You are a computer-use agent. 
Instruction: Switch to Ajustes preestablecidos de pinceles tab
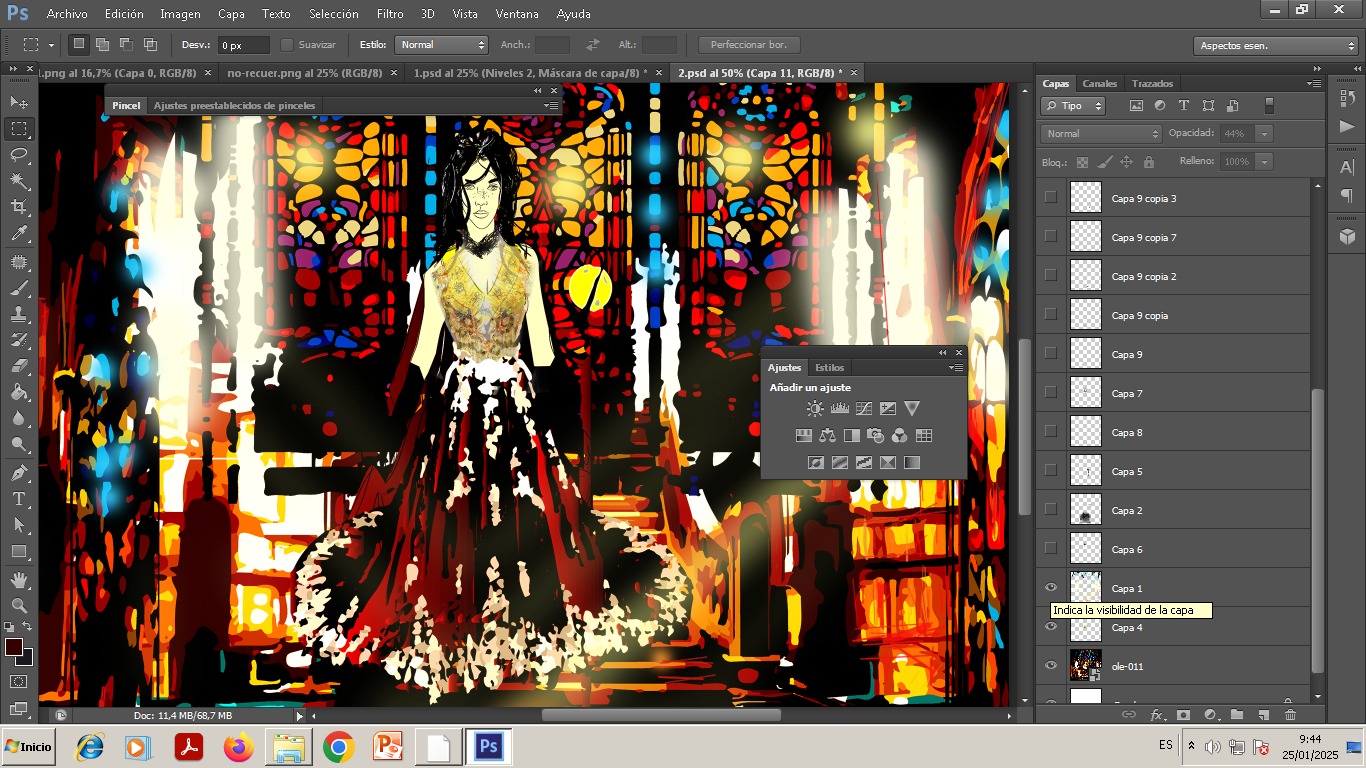click(234, 105)
